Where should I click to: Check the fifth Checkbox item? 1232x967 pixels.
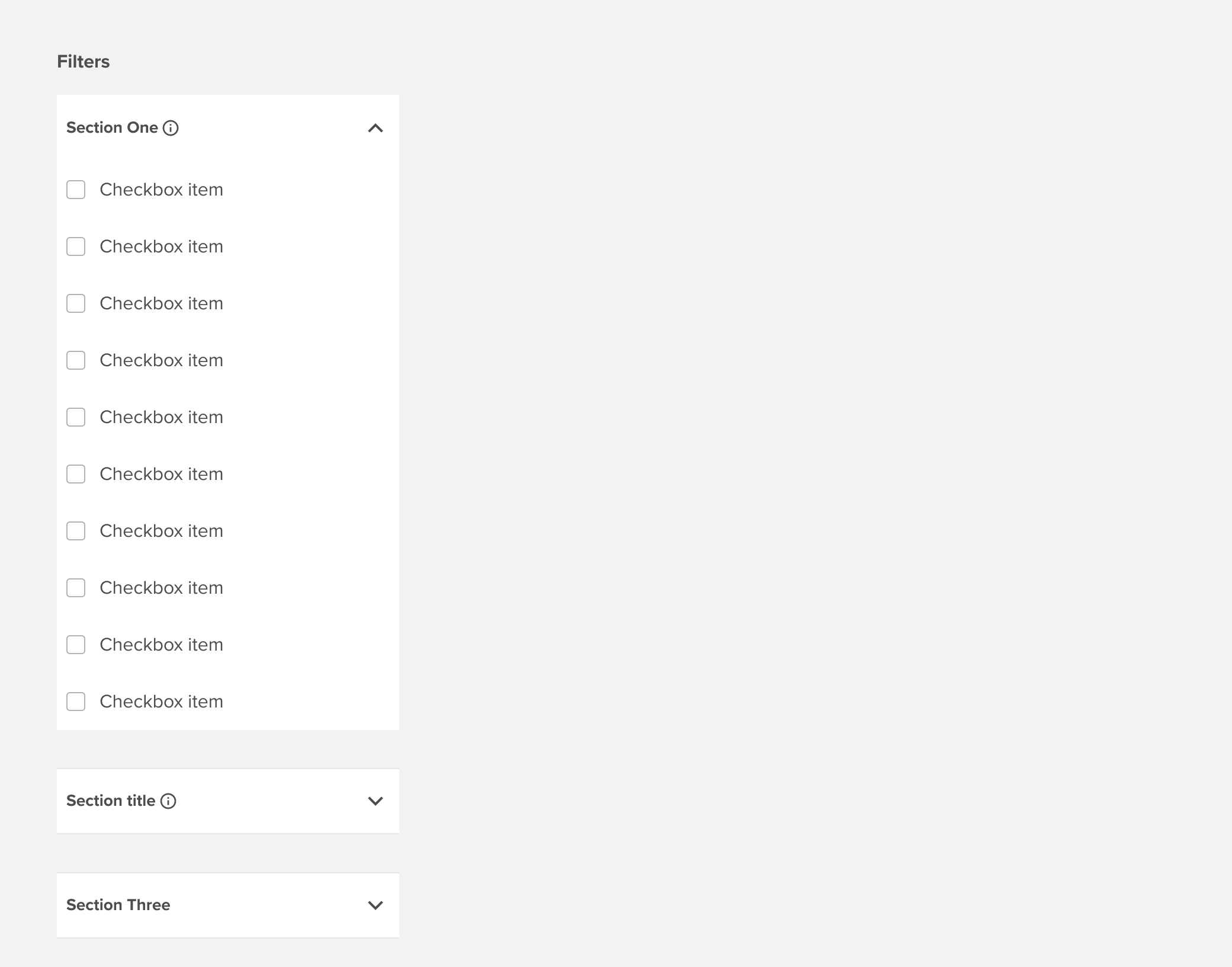pyautogui.click(x=76, y=417)
